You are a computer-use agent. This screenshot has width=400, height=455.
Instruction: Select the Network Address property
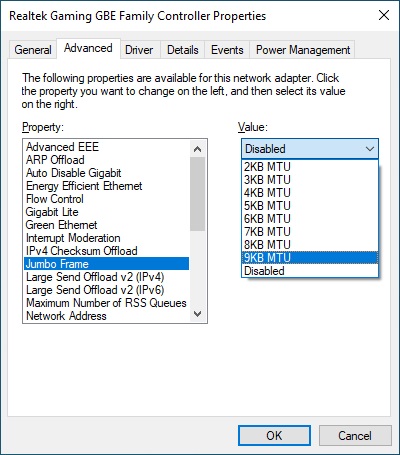[x=107, y=316]
